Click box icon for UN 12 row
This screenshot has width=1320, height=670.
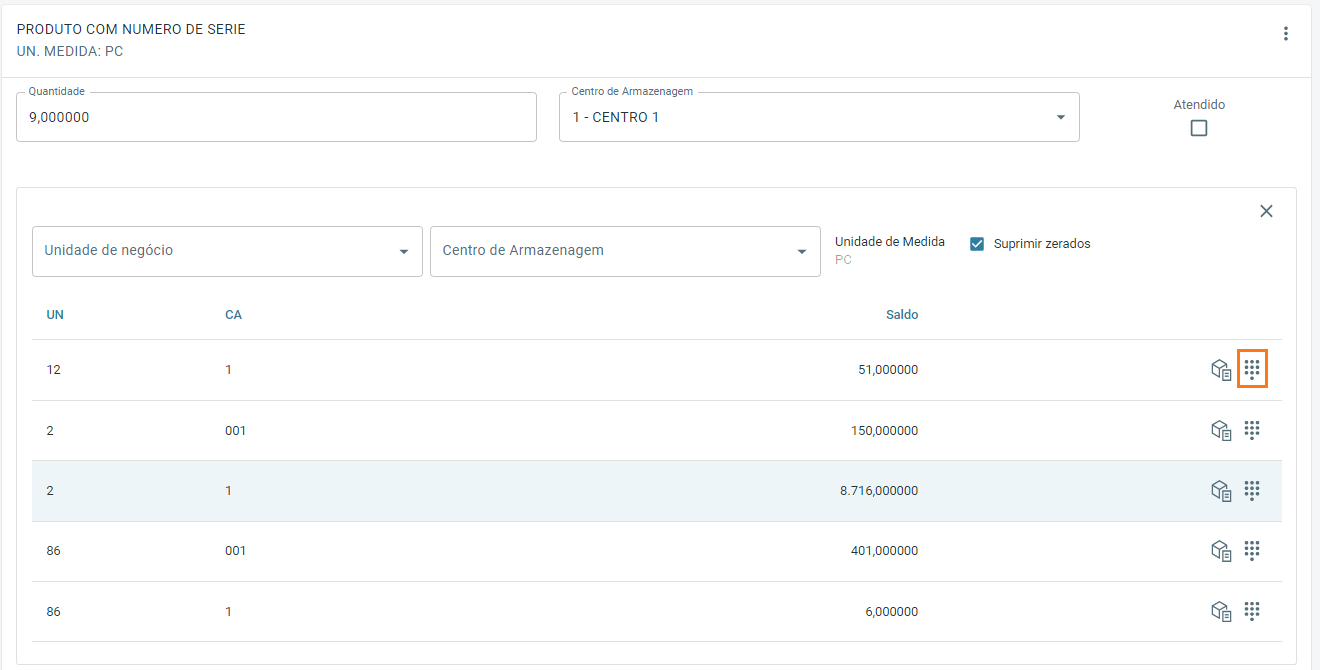pyautogui.click(x=1221, y=370)
